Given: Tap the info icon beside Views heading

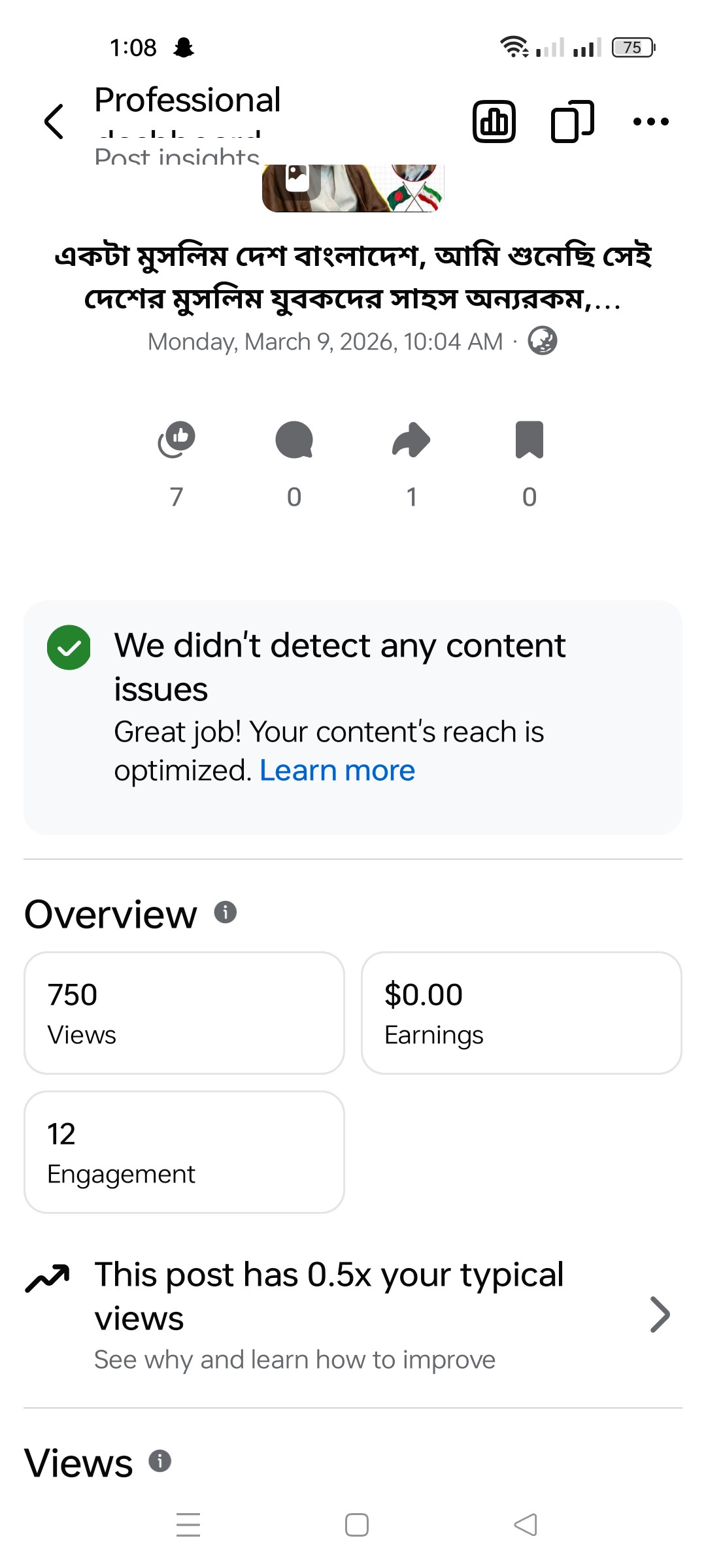Looking at the screenshot, I should pyautogui.click(x=160, y=1460).
